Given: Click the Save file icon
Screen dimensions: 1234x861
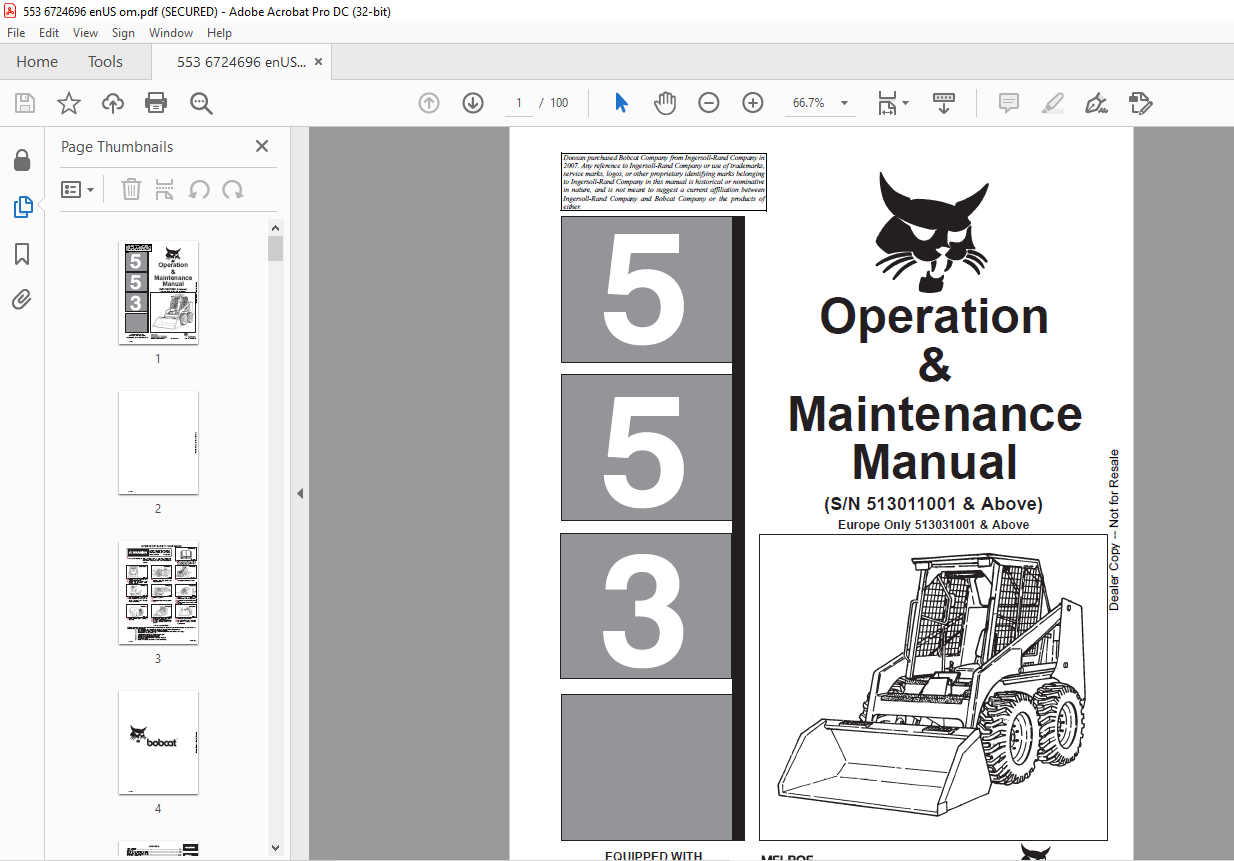Looking at the screenshot, I should click(25, 103).
